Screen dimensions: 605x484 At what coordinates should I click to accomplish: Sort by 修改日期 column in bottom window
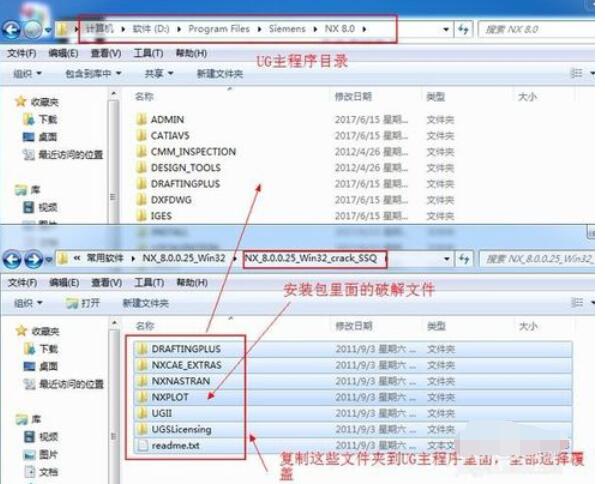[x=354, y=326]
